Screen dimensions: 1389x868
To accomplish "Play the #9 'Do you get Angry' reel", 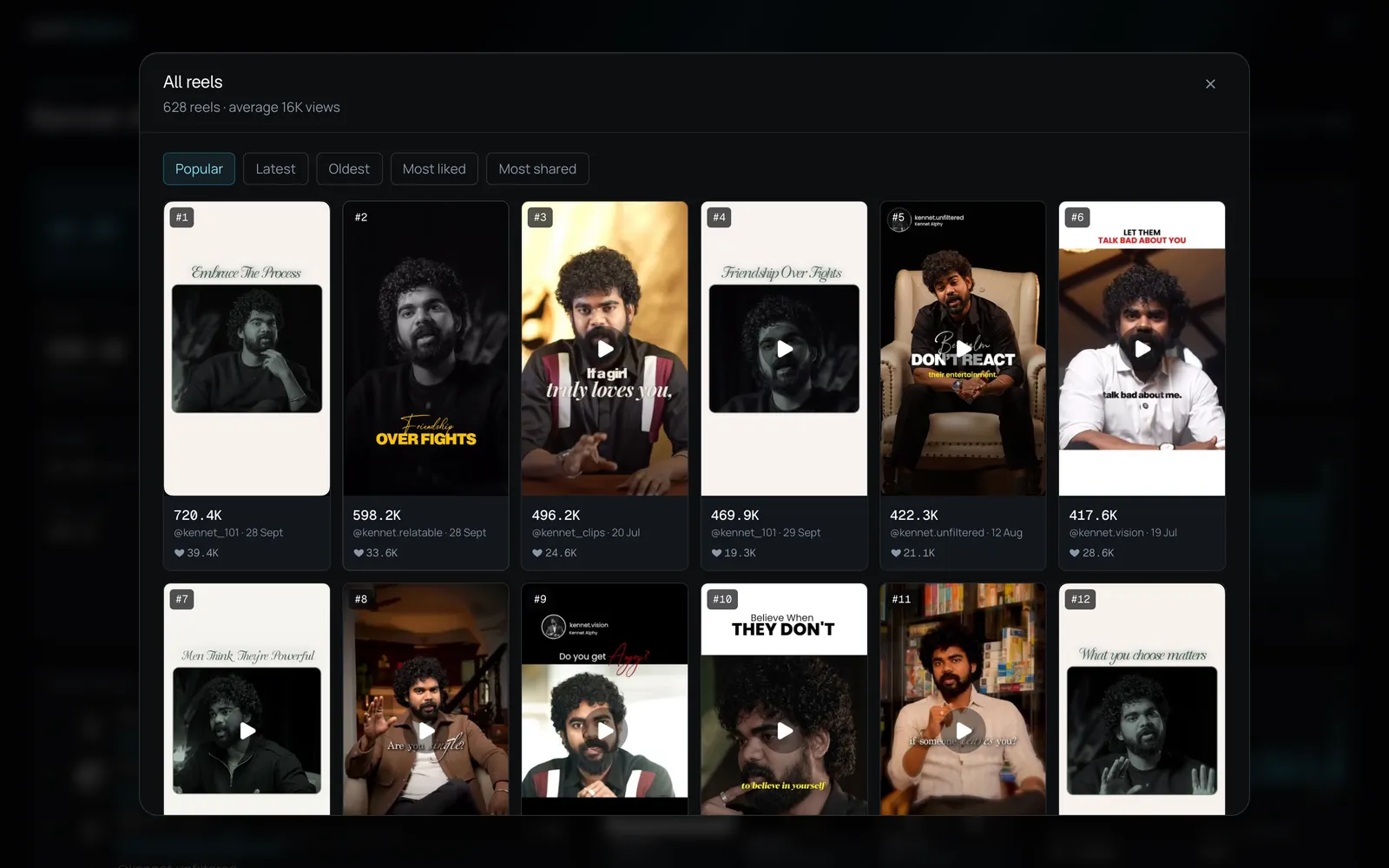I will (605, 731).
